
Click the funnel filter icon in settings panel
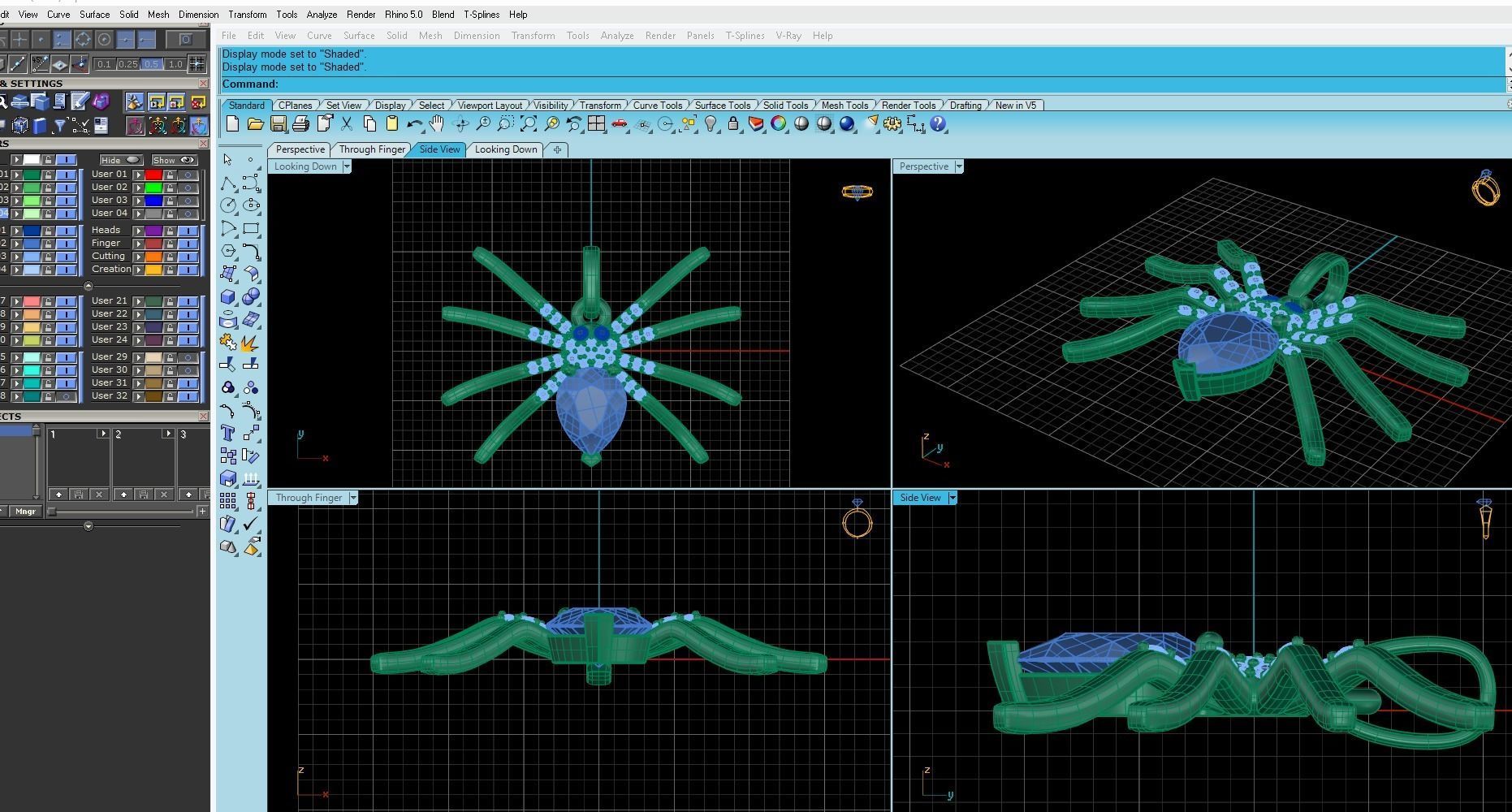[x=59, y=125]
